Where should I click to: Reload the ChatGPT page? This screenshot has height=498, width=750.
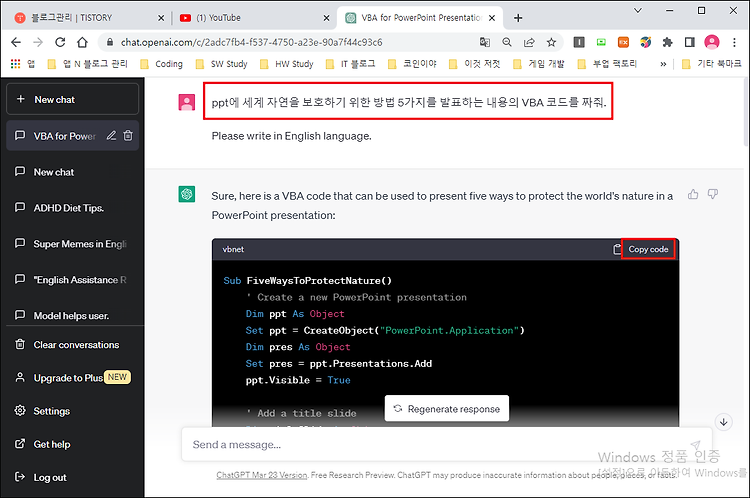pyautogui.click(x=60, y=42)
